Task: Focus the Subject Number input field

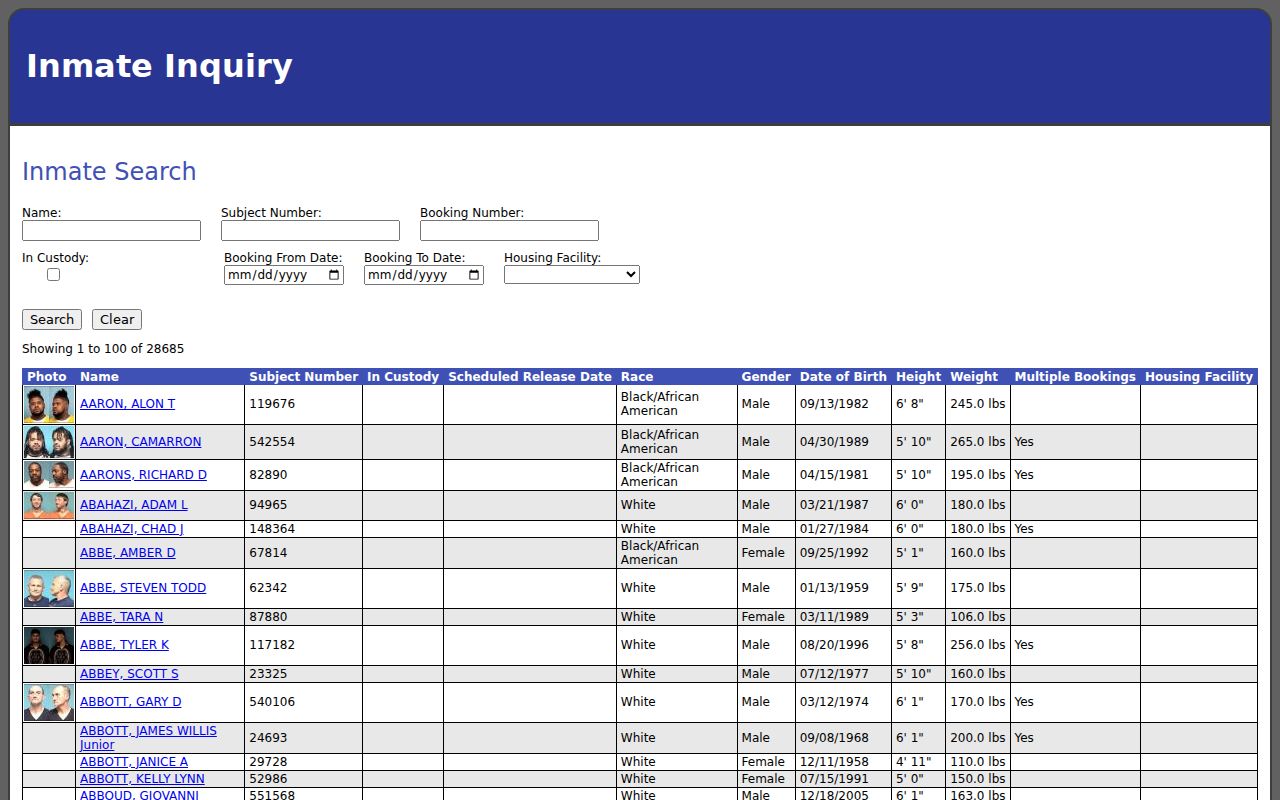Action: tap(310, 231)
